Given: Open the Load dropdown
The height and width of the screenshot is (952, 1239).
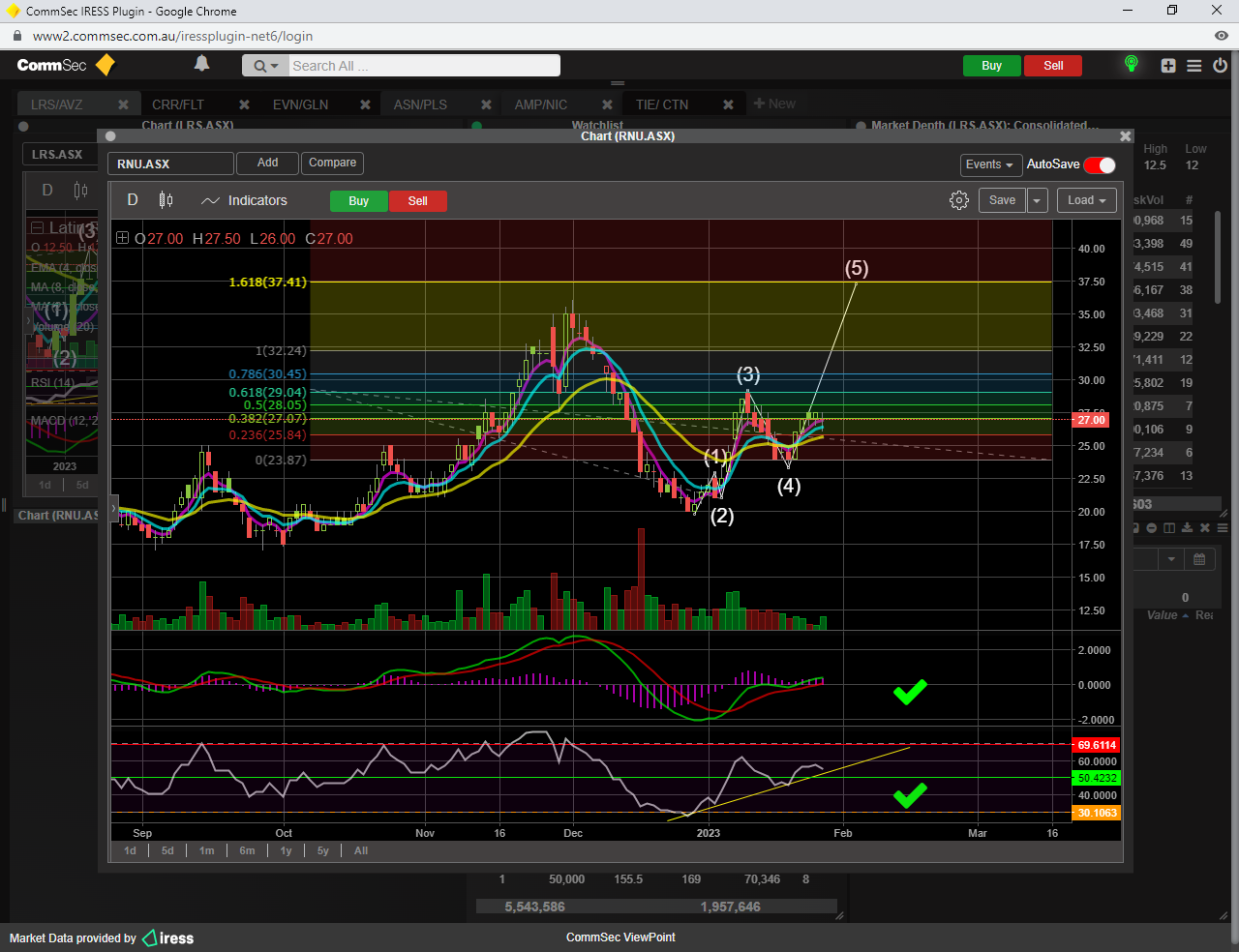Looking at the screenshot, I should point(1086,200).
